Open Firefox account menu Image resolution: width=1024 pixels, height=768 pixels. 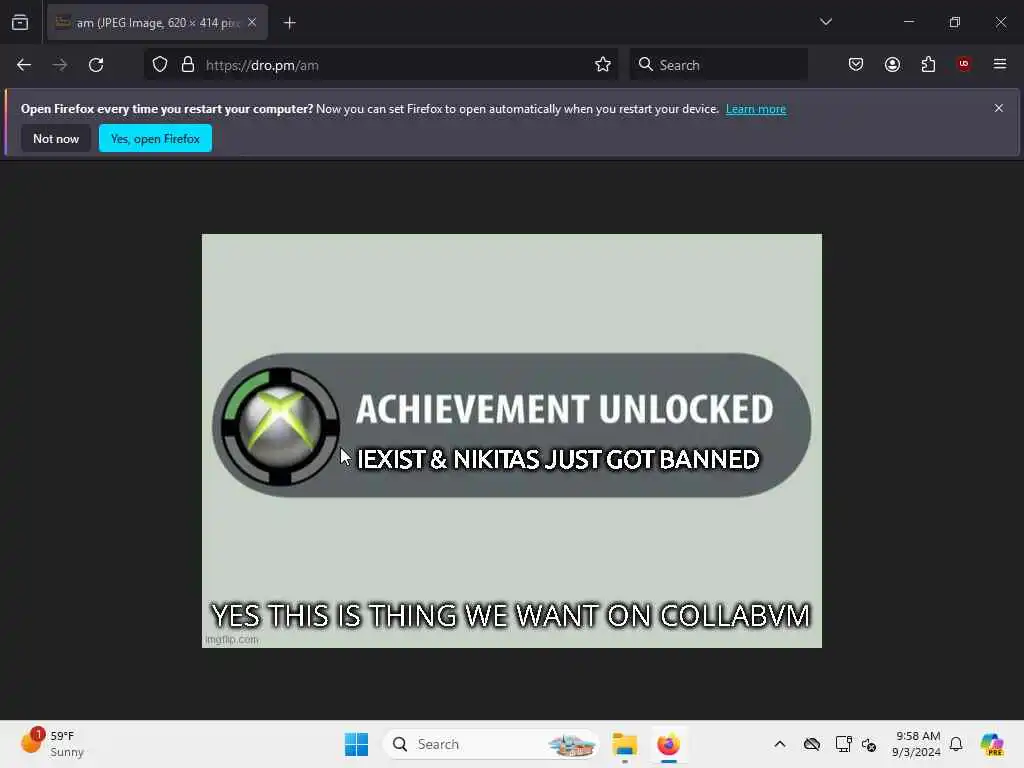pyautogui.click(x=892, y=65)
